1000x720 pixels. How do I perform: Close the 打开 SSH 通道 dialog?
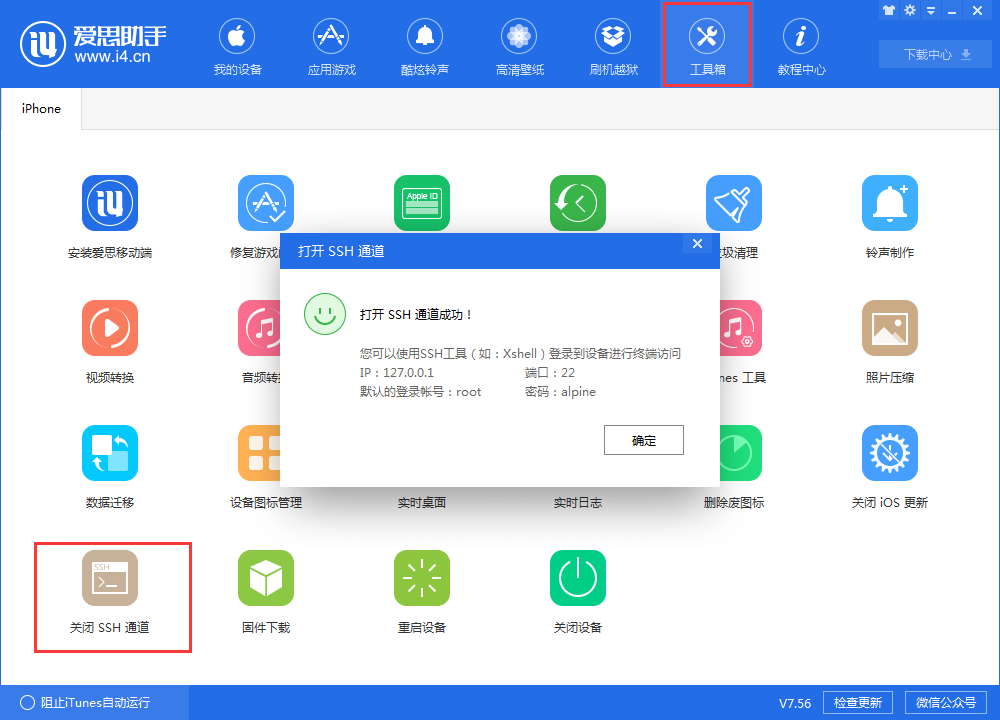[x=697, y=244]
